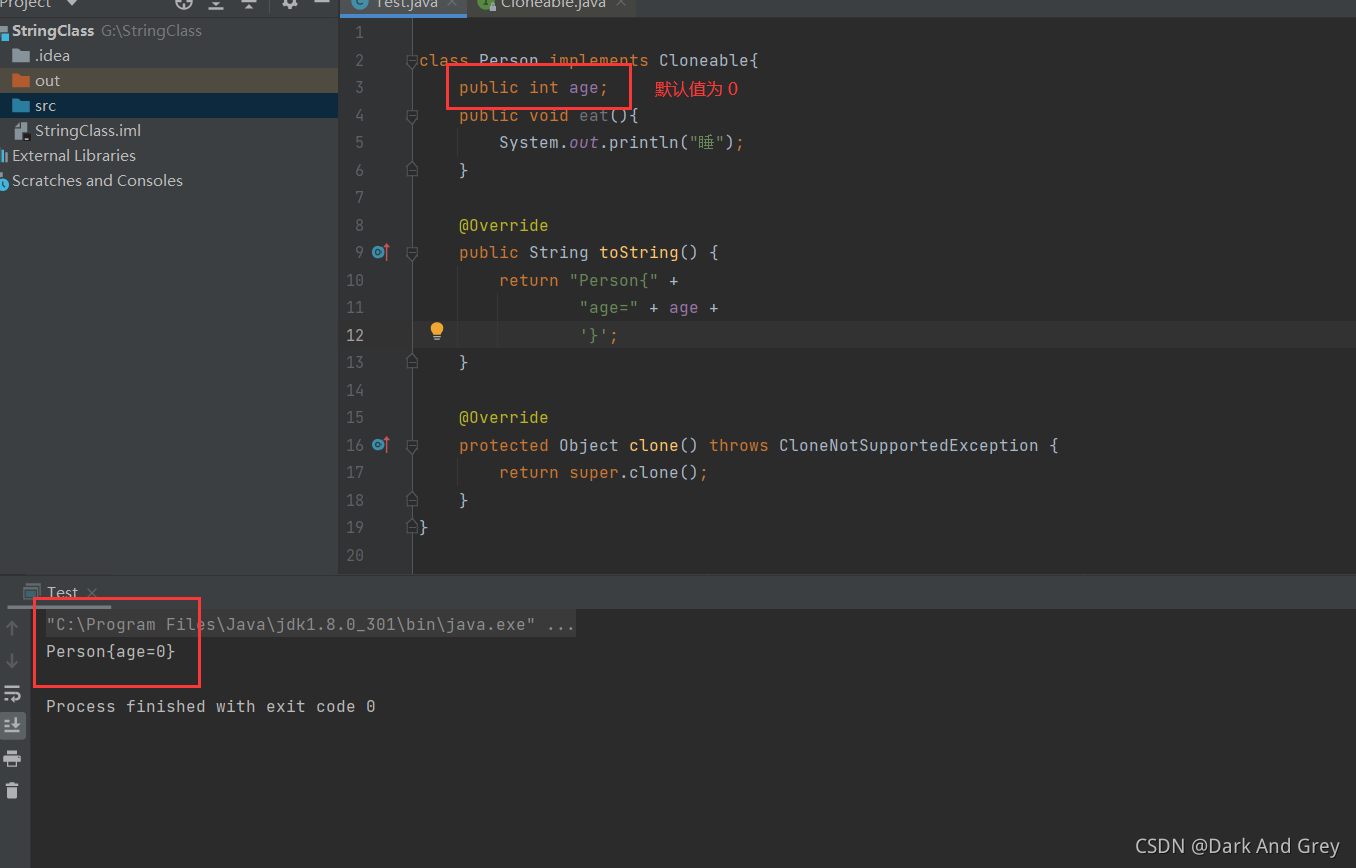Jump to next stack trace with down arrow
This screenshot has height=868, width=1356.
(12, 660)
